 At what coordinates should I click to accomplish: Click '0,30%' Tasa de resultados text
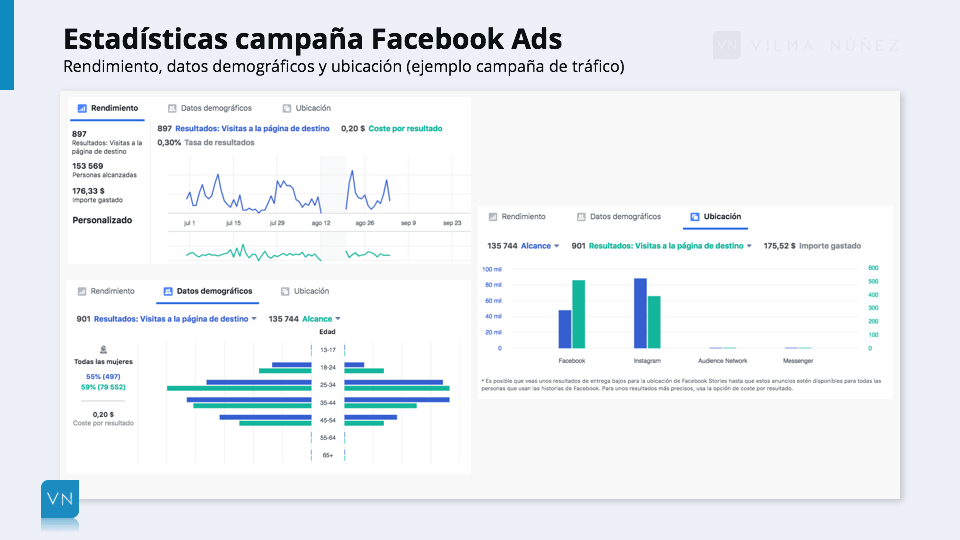point(206,143)
